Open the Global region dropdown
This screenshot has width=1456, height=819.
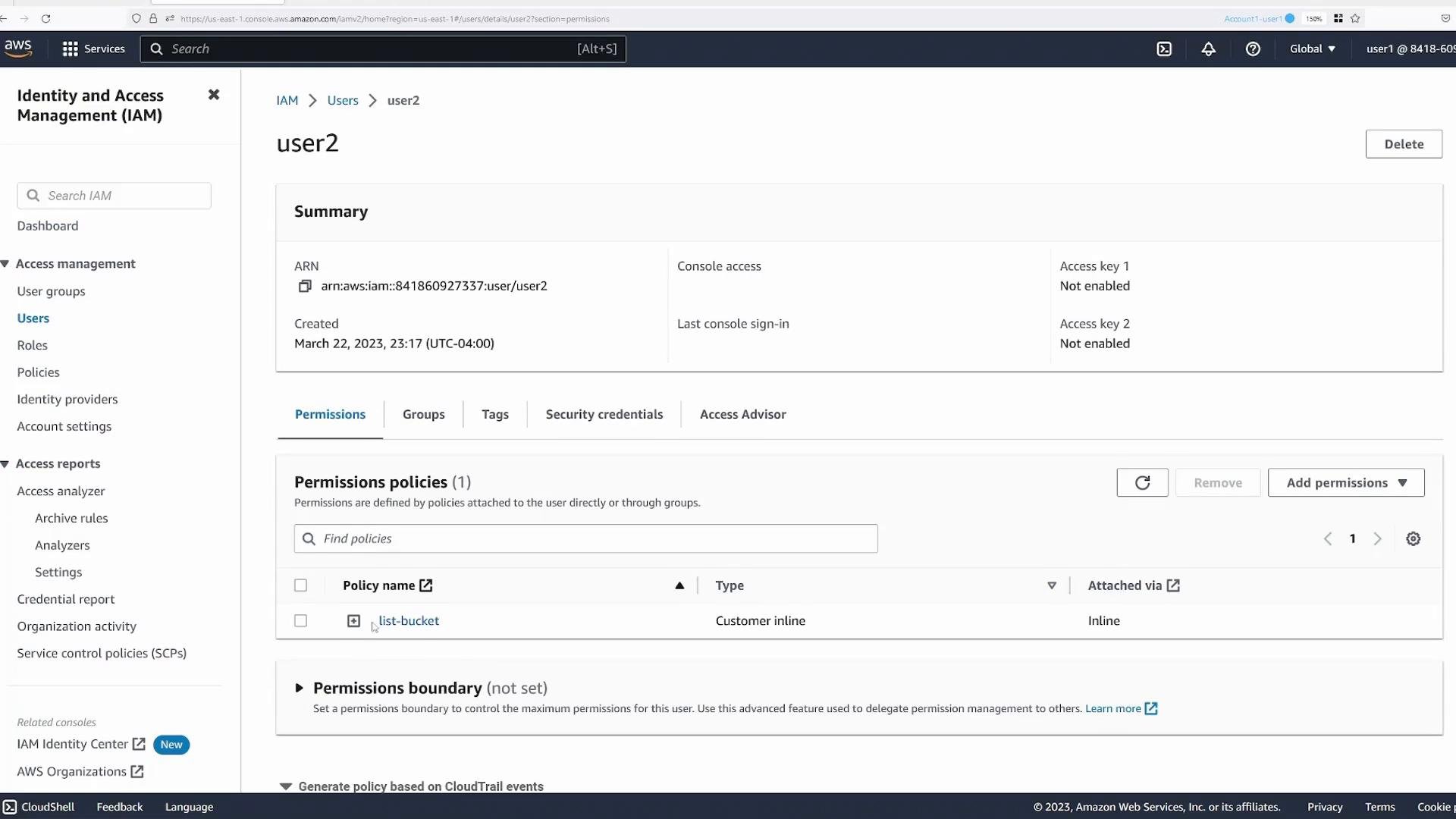point(1313,49)
